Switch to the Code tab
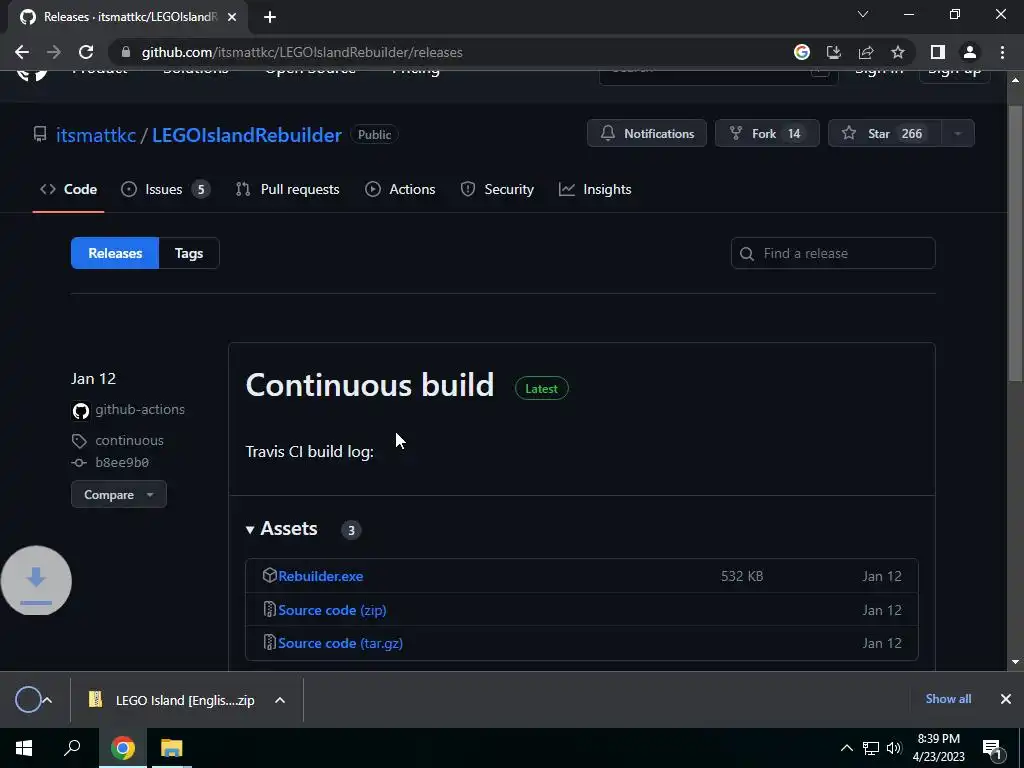Viewport: 1024px width, 768px height. (x=69, y=189)
